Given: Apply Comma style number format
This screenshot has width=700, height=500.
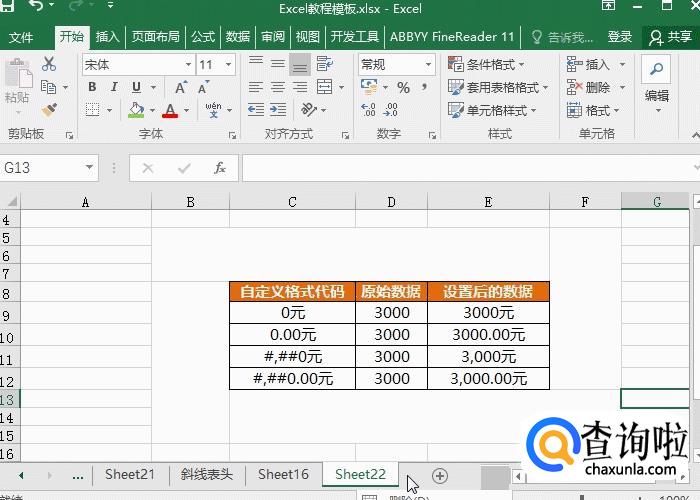Looking at the screenshot, I should [424, 87].
